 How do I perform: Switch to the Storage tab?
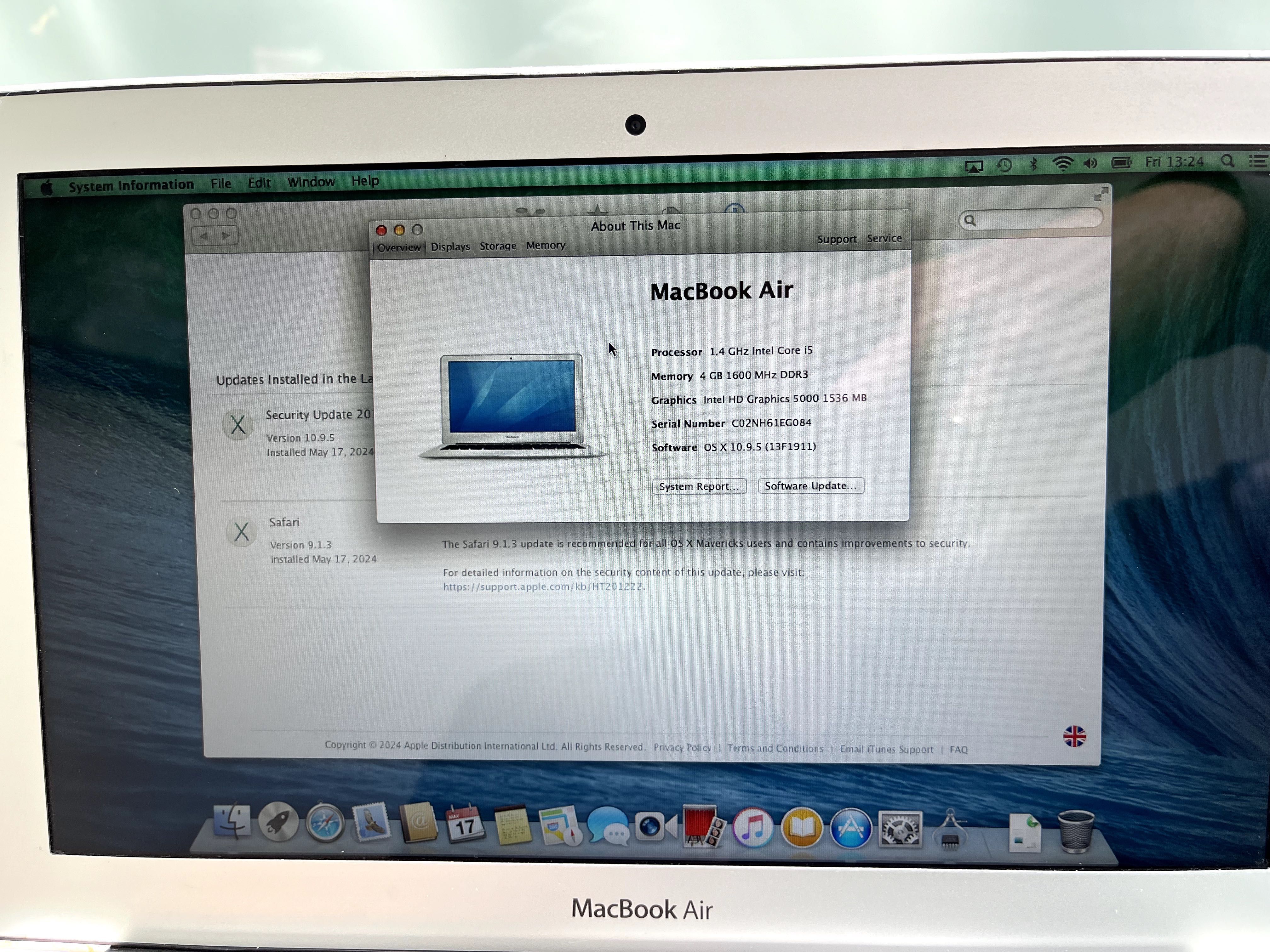tap(498, 246)
